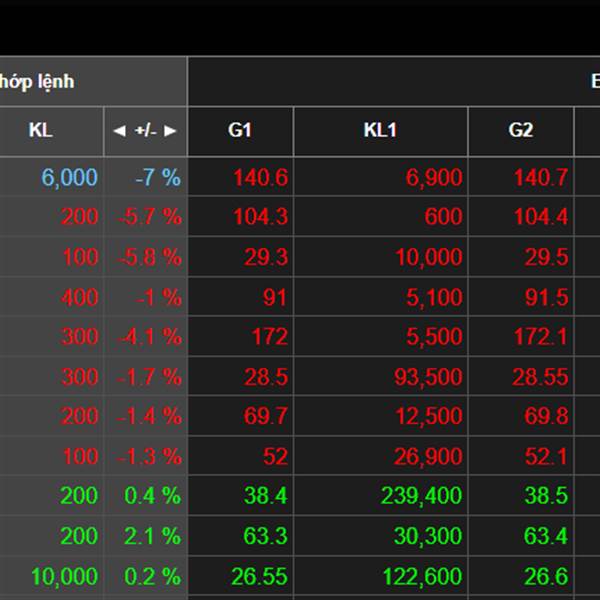Click G1 price 63.3

[x=266, y=536]
